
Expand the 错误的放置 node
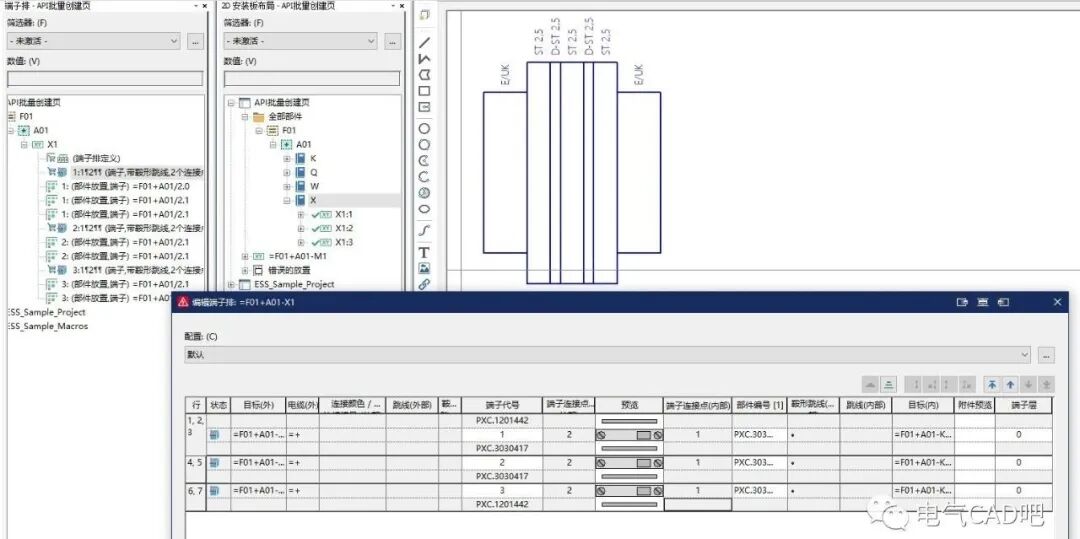click(245, 270)
